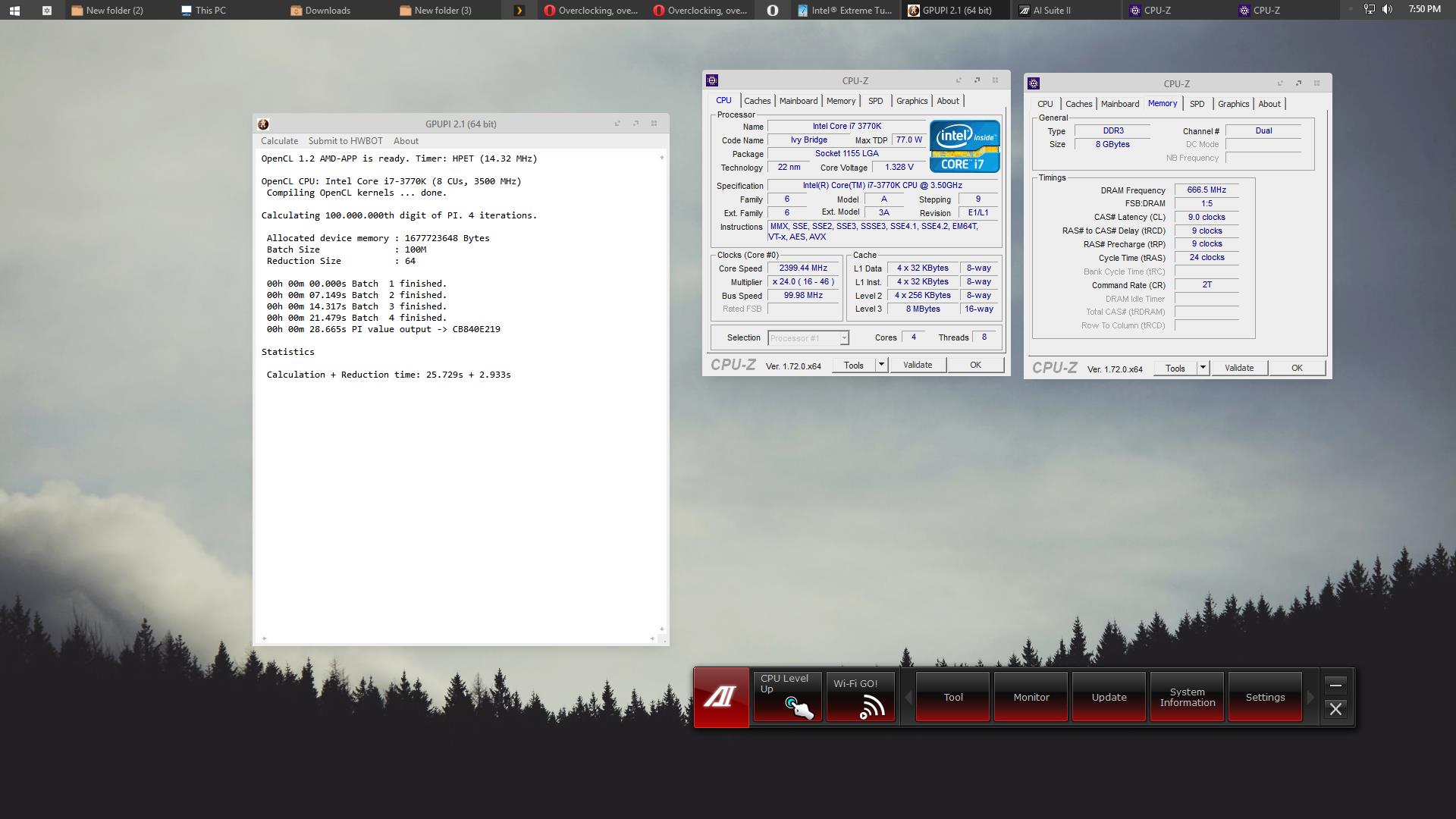Image resolution: width=1456 pixels, height=819 pixels.
Task: Click the white circle taskbar icon
Action: click(x=772, y=11)
